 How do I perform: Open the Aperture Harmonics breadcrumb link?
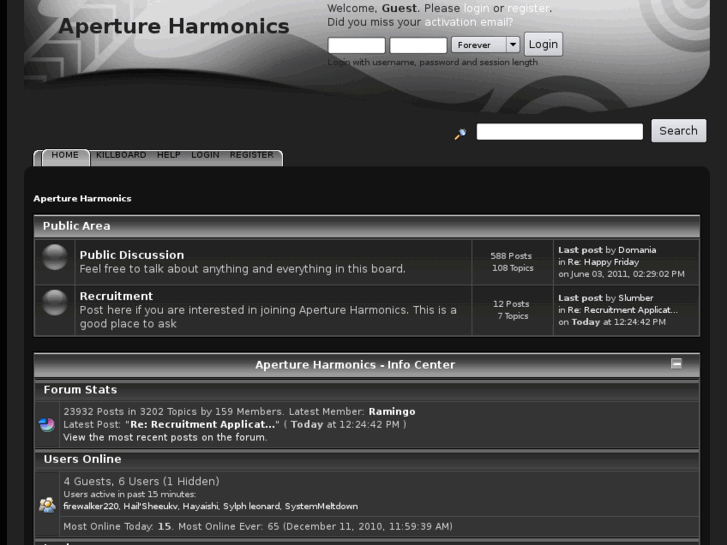[82, 199]
